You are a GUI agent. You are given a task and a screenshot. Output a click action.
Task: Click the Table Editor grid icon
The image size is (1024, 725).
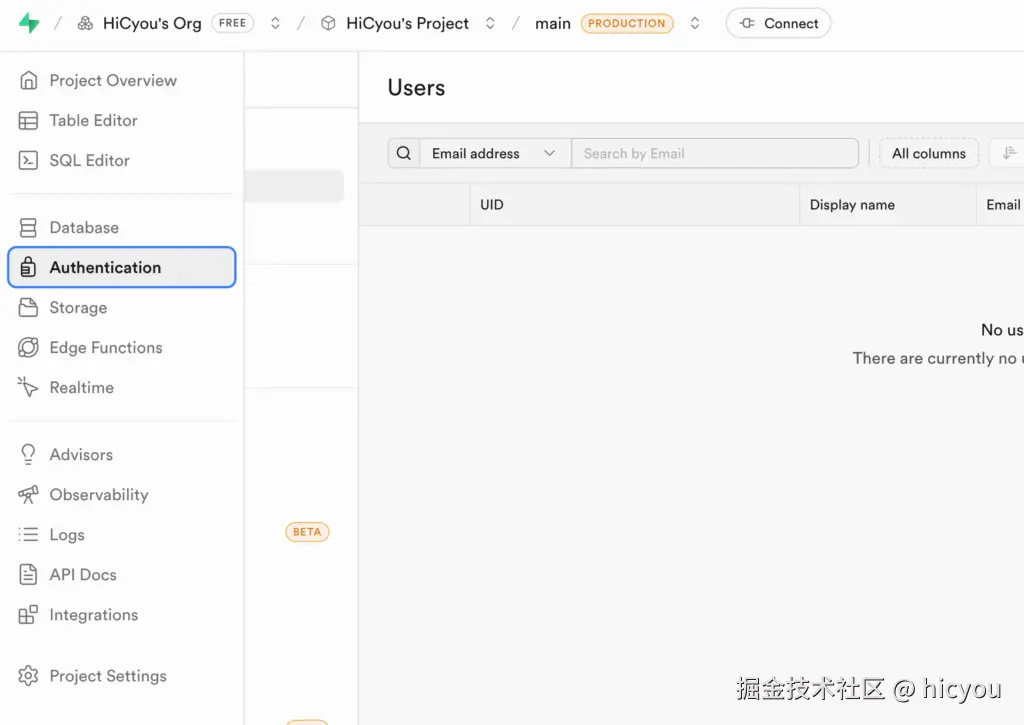[x=29, y=121]
